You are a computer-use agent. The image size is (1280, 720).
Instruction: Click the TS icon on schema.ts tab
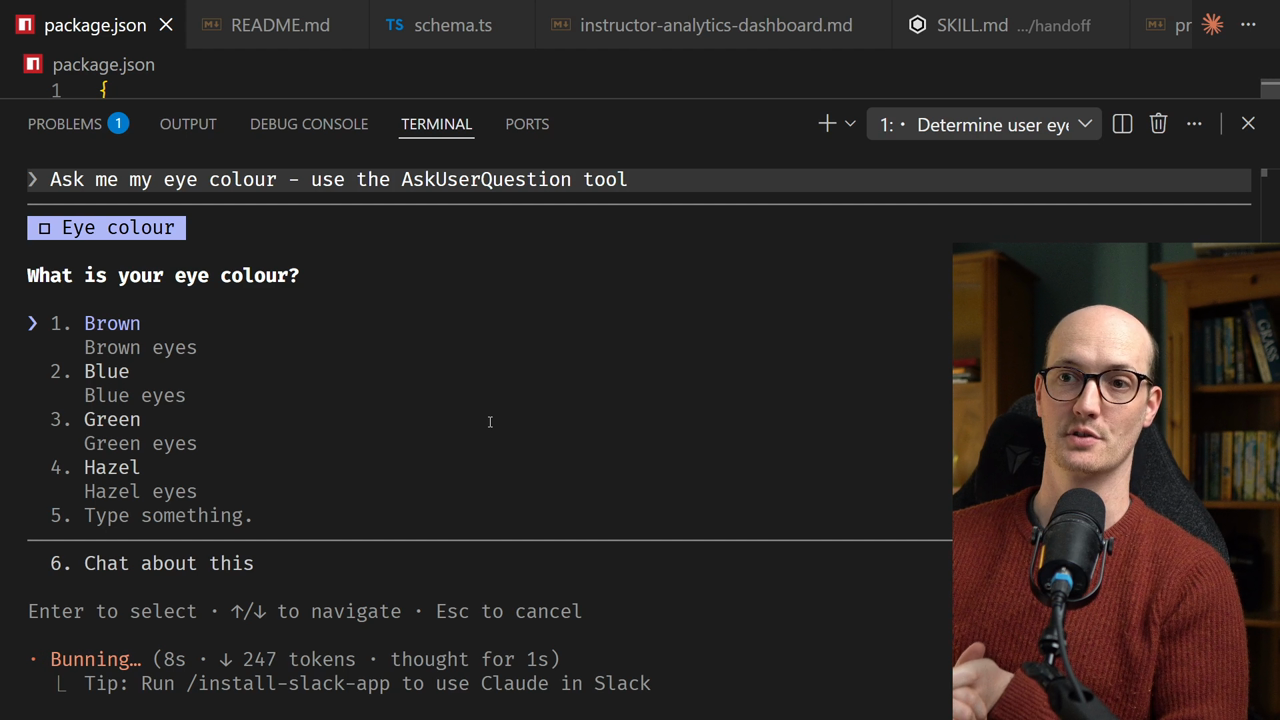tap(395, 25)
